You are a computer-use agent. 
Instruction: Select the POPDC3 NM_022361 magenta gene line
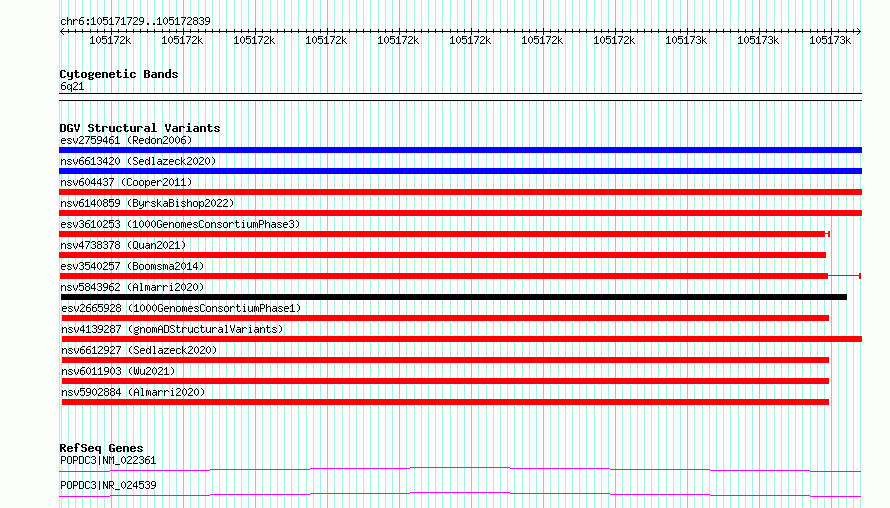(x=460, y=469)
